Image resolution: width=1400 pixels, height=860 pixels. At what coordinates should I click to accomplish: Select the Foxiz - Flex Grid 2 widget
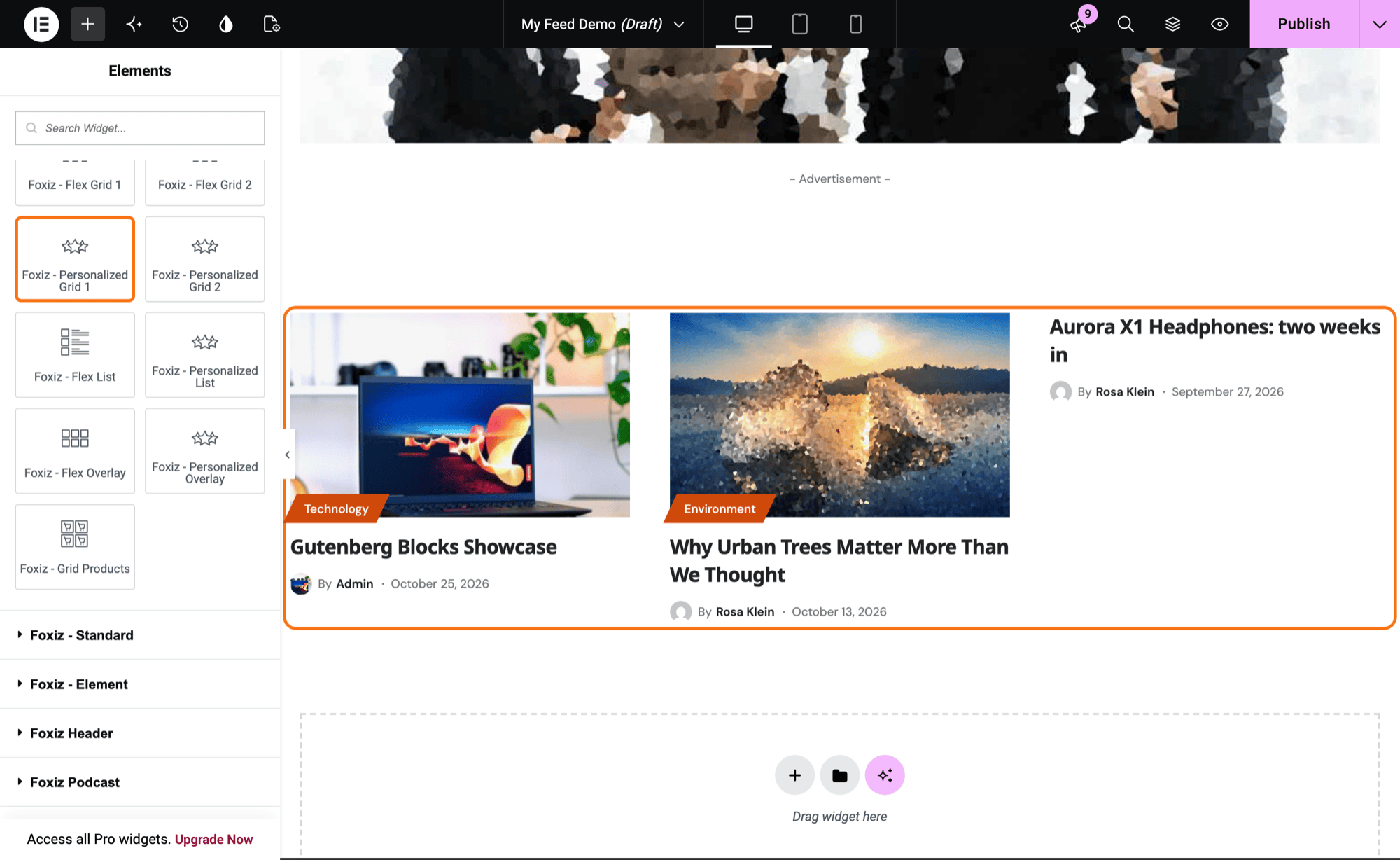tap(205, 182)
